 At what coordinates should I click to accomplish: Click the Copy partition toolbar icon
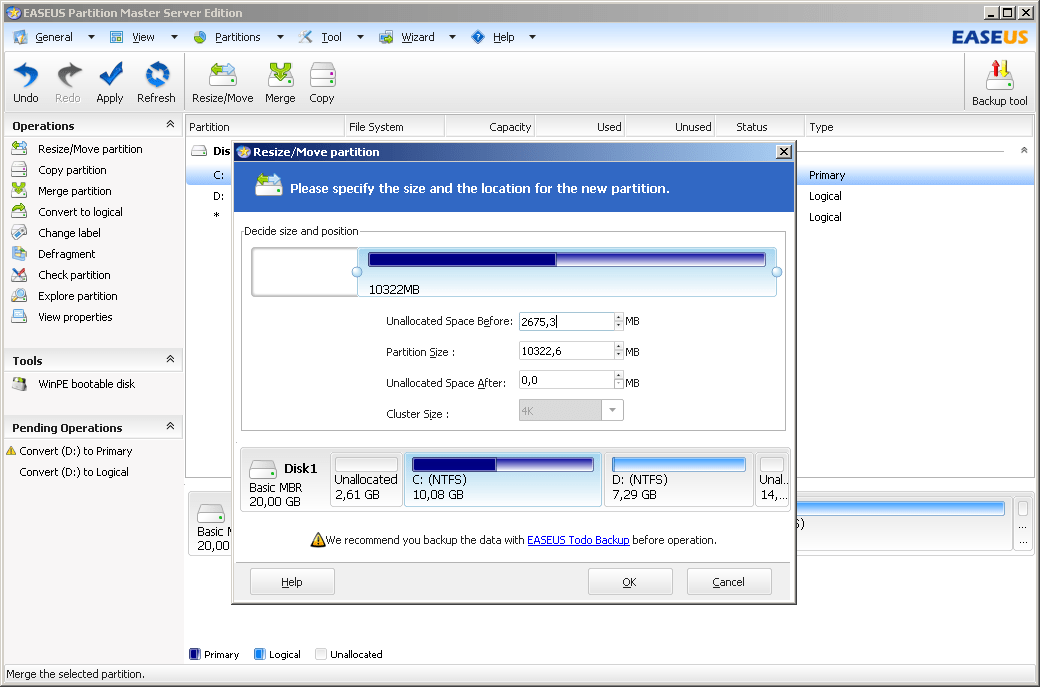point(321,82)
